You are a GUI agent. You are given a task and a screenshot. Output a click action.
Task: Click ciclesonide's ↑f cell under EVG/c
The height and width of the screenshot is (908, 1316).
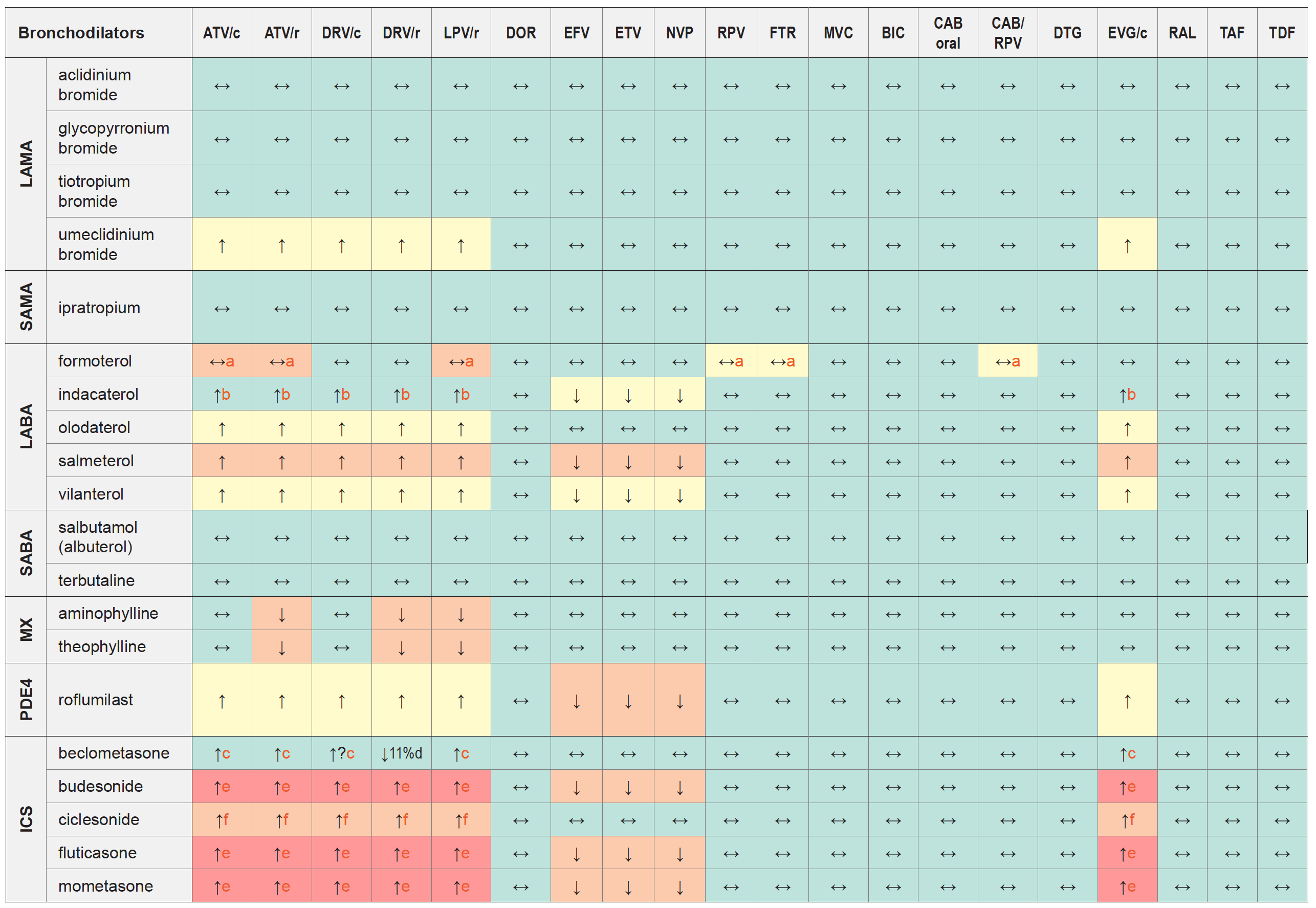coord(1127,820)
